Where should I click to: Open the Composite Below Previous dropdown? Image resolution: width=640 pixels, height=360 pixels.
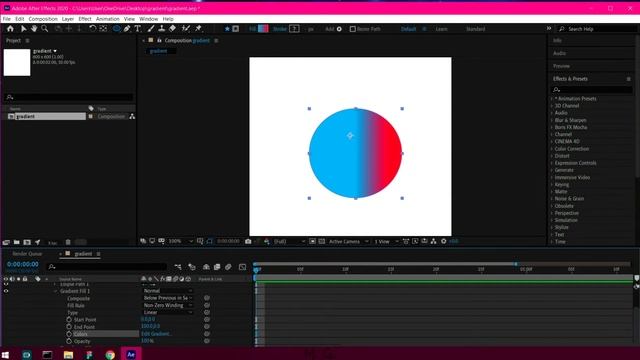click(167, 298)
